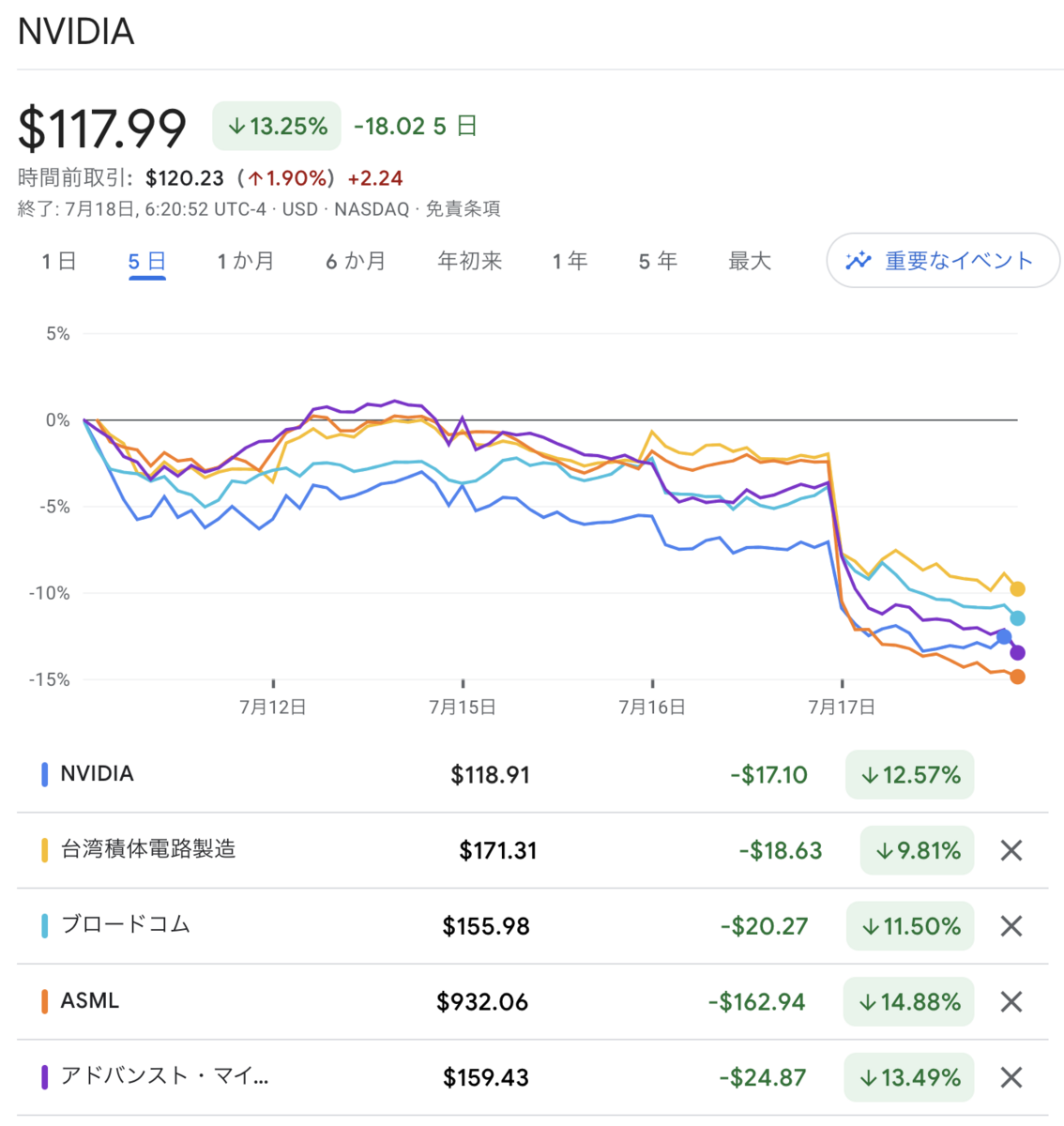Viewport: 1064px width, 1126px height.
Task: Open the ブロードコム stock row
Action: pos(532,926)
